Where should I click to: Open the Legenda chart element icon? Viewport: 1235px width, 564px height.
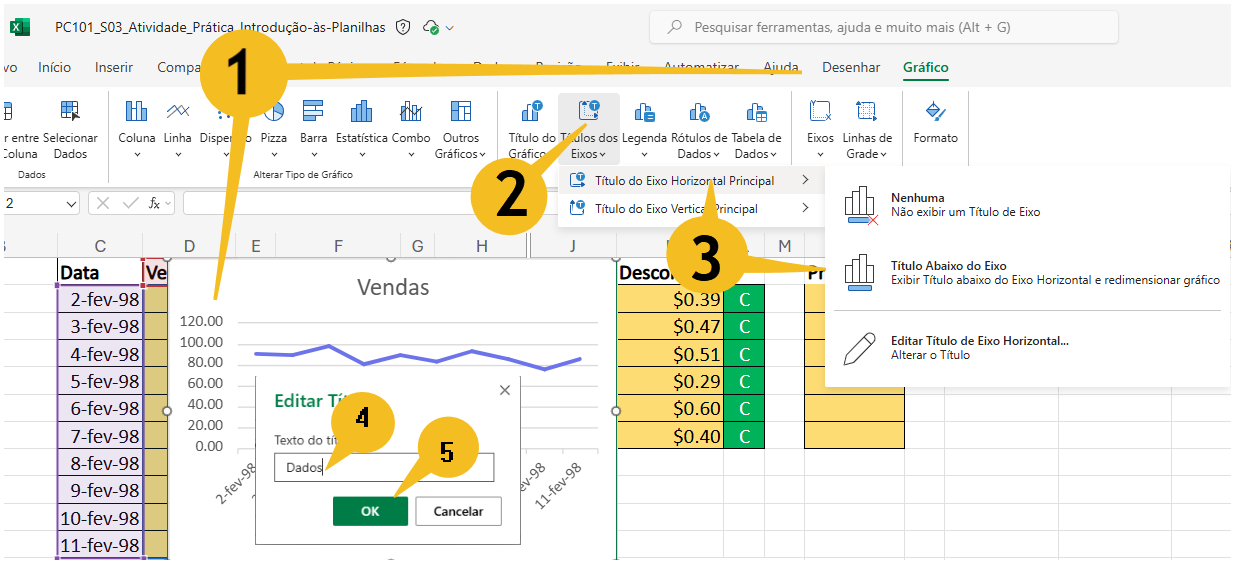pyautogui.click(x=644, y=112)
